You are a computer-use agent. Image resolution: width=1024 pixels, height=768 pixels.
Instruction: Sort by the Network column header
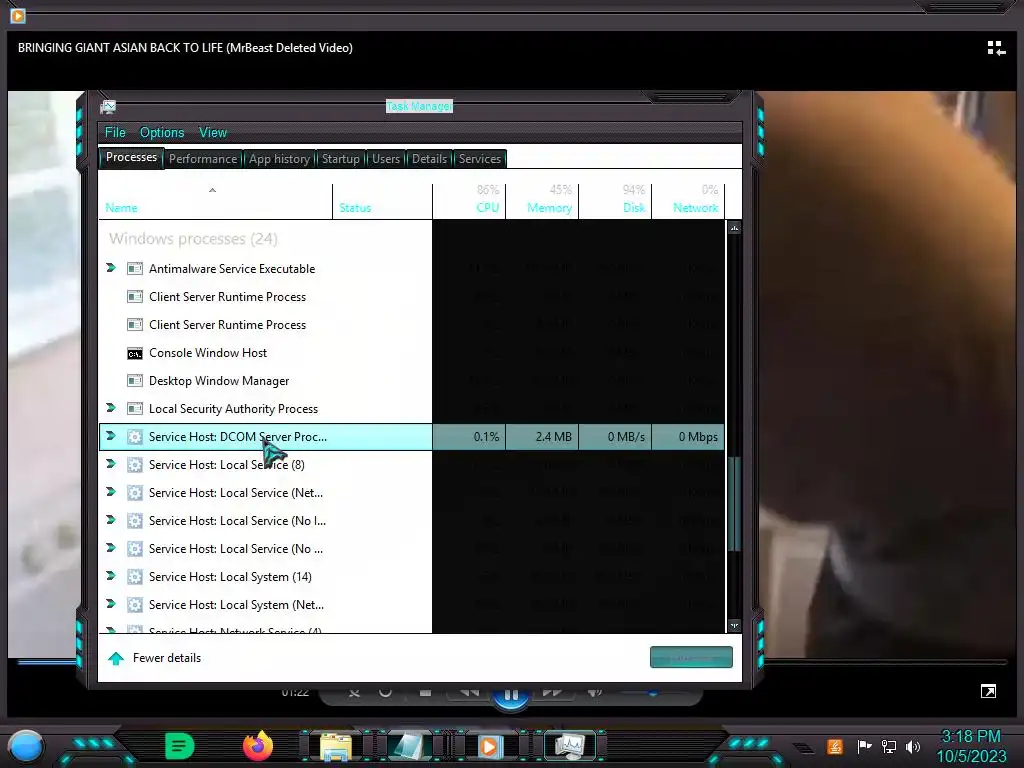coord(688,200)
